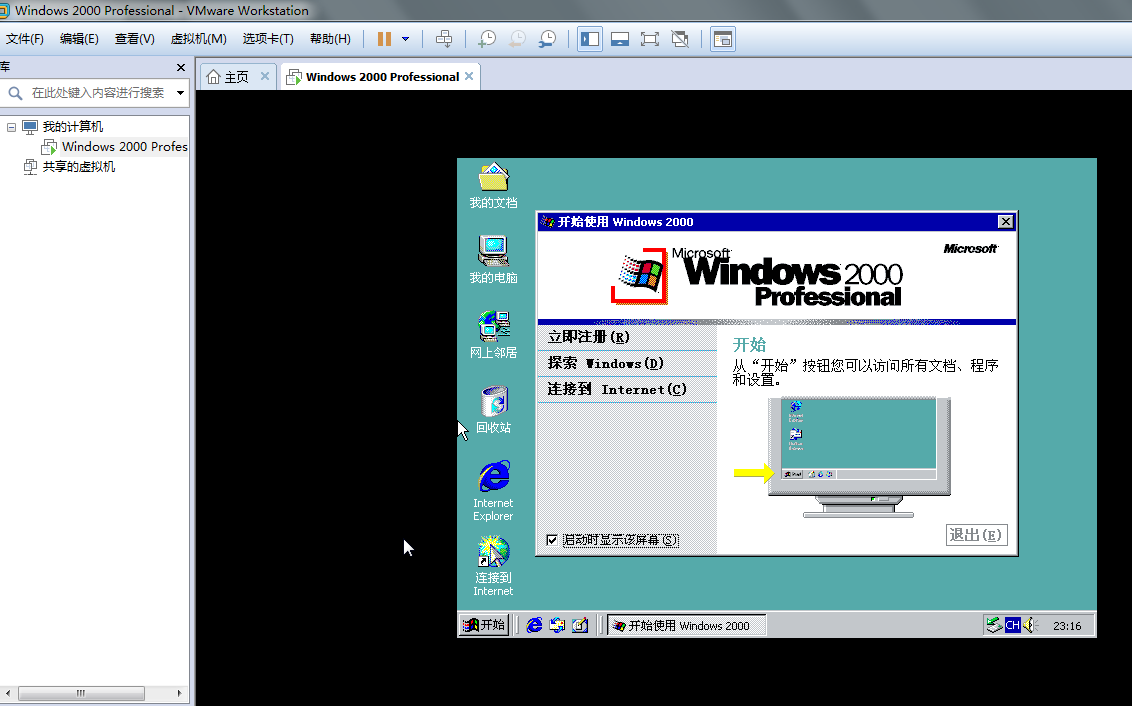This screenshot has width=1132, height=706.
Task: Click 连接到 Internet(C) in the welcome dialog
Action: (627, 389)
